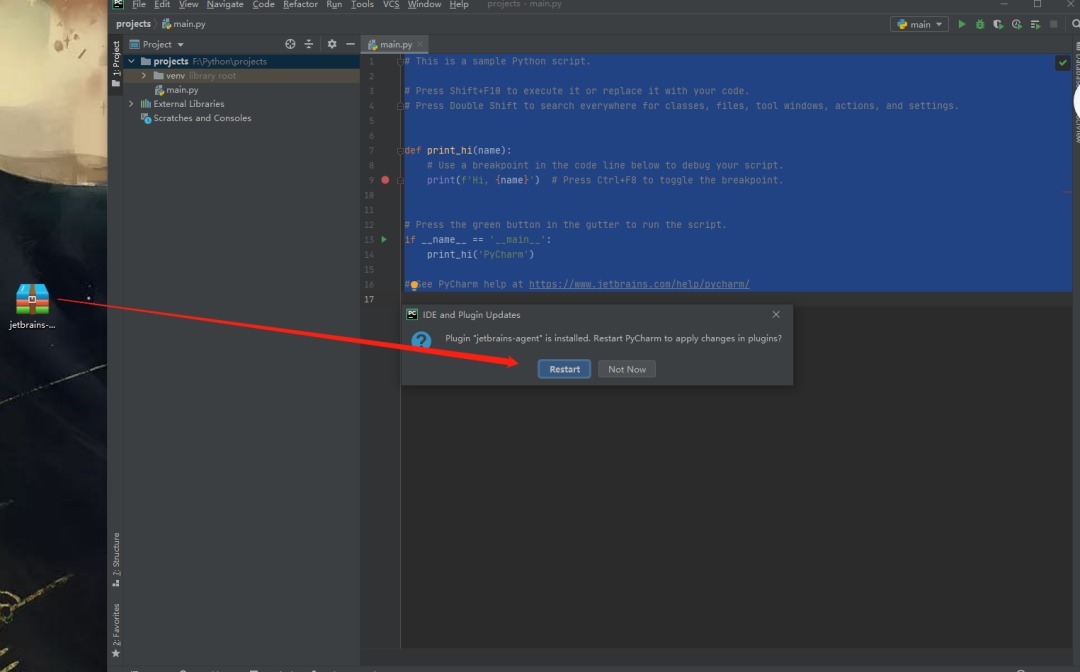The image size is (1080, 672).
Task: Start debugging with the bug icon
Action: point(979,23)
